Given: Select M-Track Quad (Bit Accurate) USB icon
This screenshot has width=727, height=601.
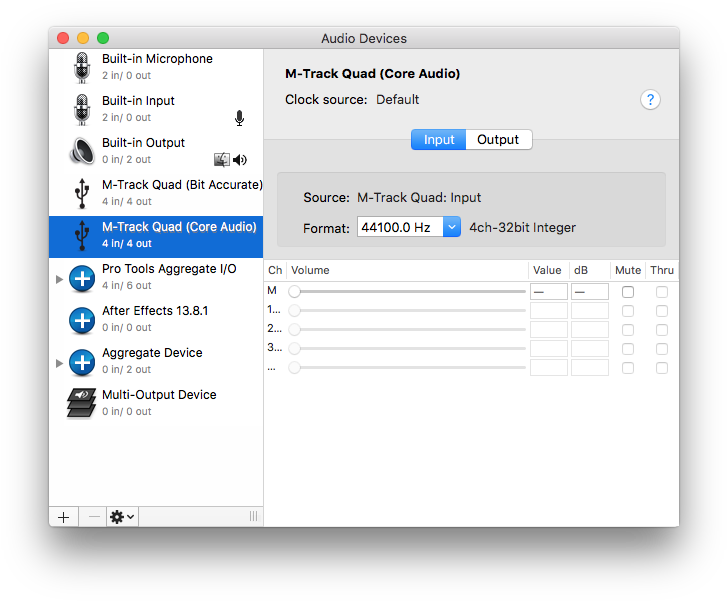Looking at the screenshot, I should (82, 193).
